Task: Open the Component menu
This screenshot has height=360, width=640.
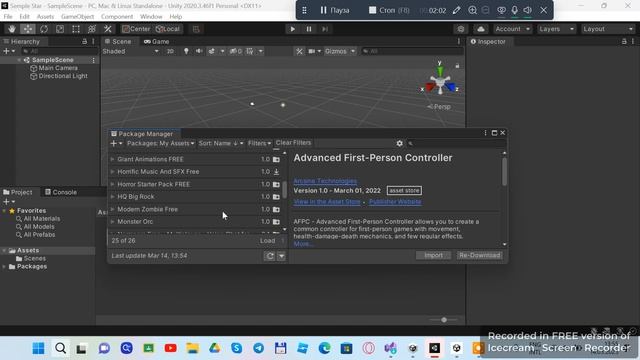Action: (x=117, y=17)
